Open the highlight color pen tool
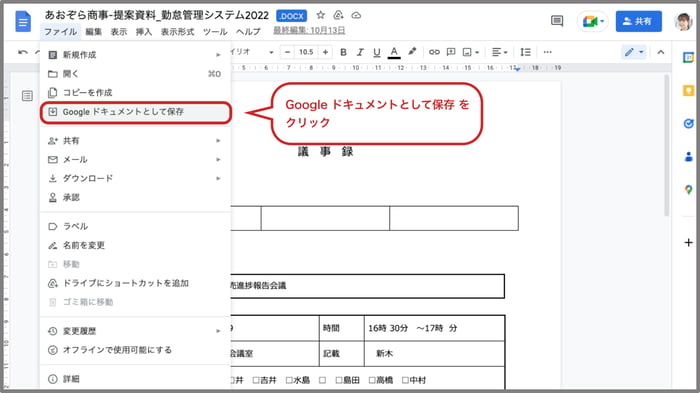The height and width of the screenshot is (393, 700). pyautogui.click(x=412, y=52)
